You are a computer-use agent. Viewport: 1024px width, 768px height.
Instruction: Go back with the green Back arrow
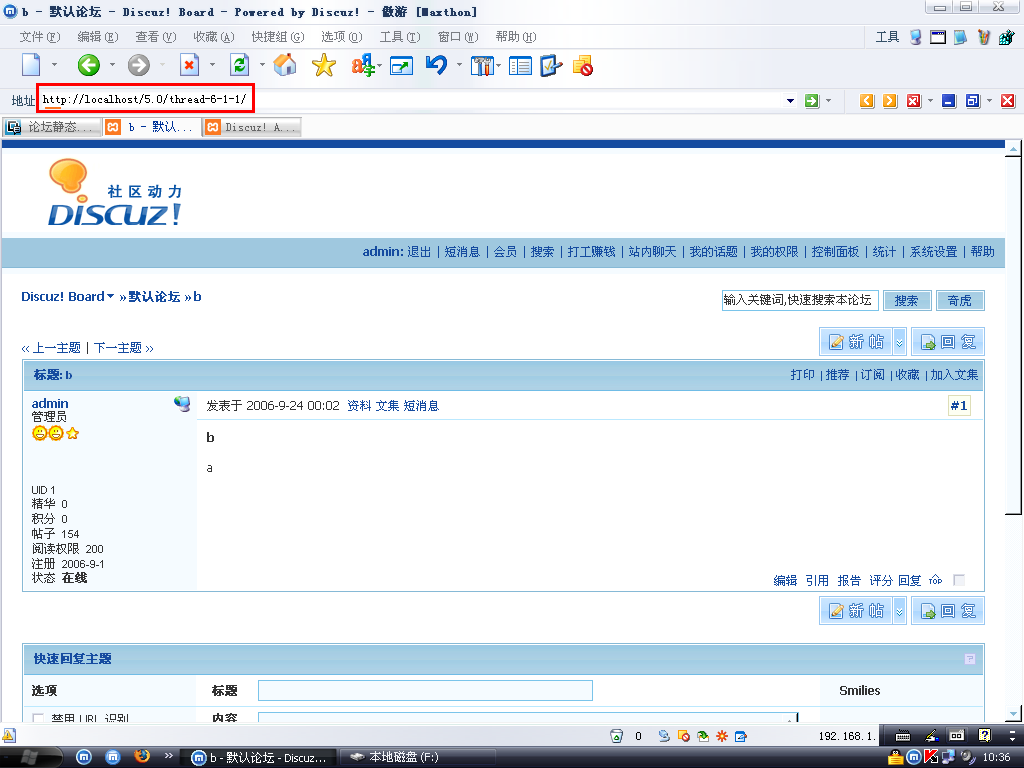coord(89,65)
